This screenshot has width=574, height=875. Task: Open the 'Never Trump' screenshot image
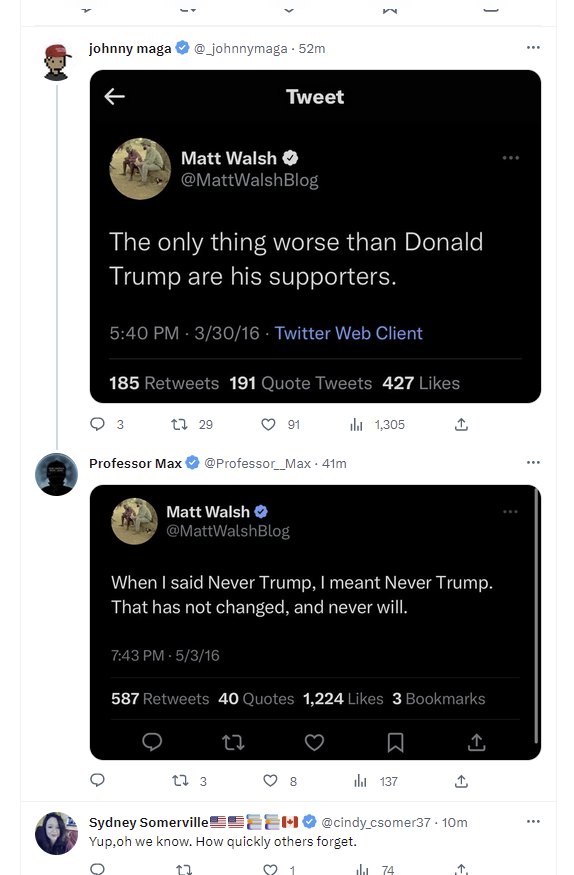pyautogui.click(x=315, y=622)
